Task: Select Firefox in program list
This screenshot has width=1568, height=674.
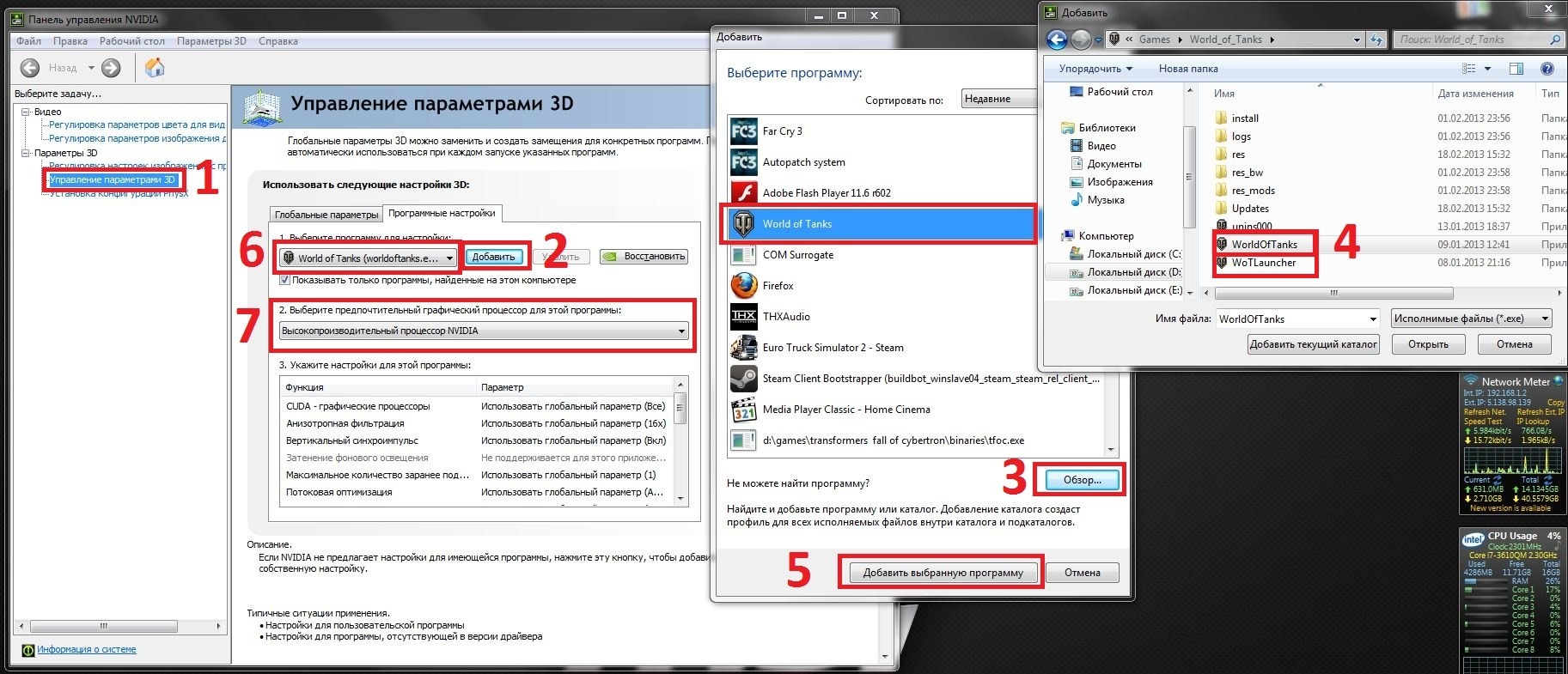Action: coord(916,286)
